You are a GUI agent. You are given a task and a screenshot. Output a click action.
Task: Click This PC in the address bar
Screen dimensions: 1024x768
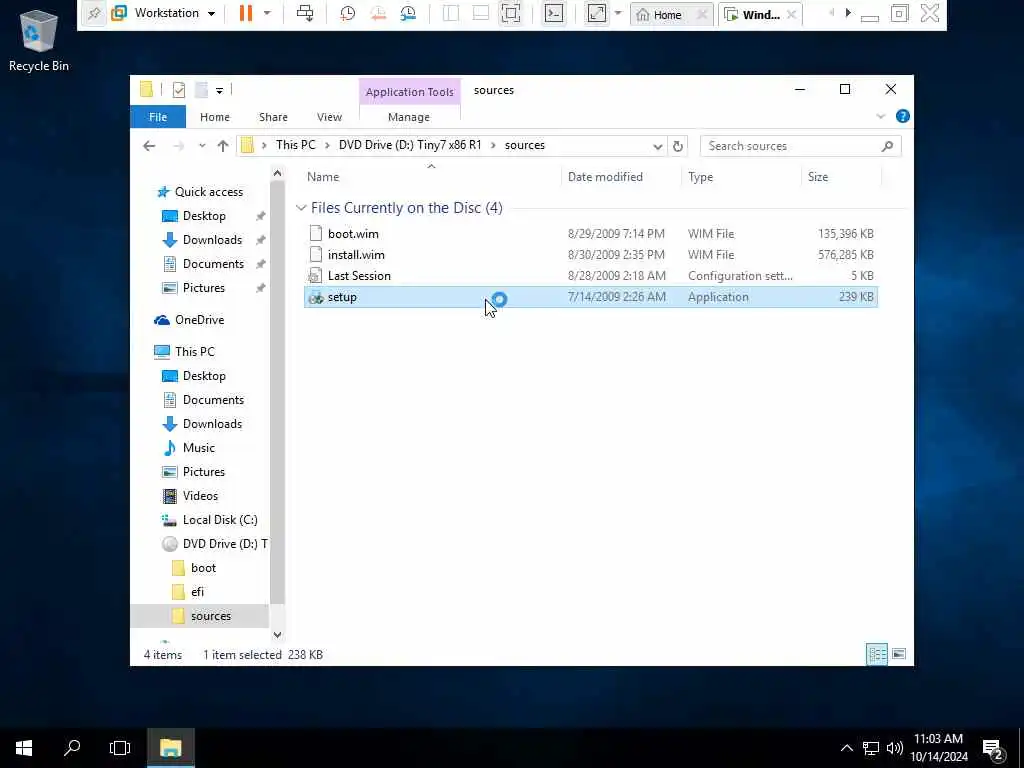tap(295, 145)
